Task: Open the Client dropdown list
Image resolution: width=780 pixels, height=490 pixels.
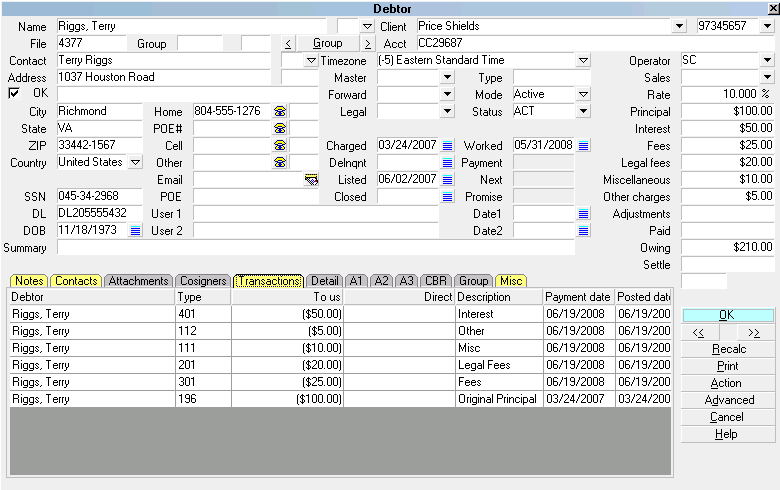Action: (679, 26)
